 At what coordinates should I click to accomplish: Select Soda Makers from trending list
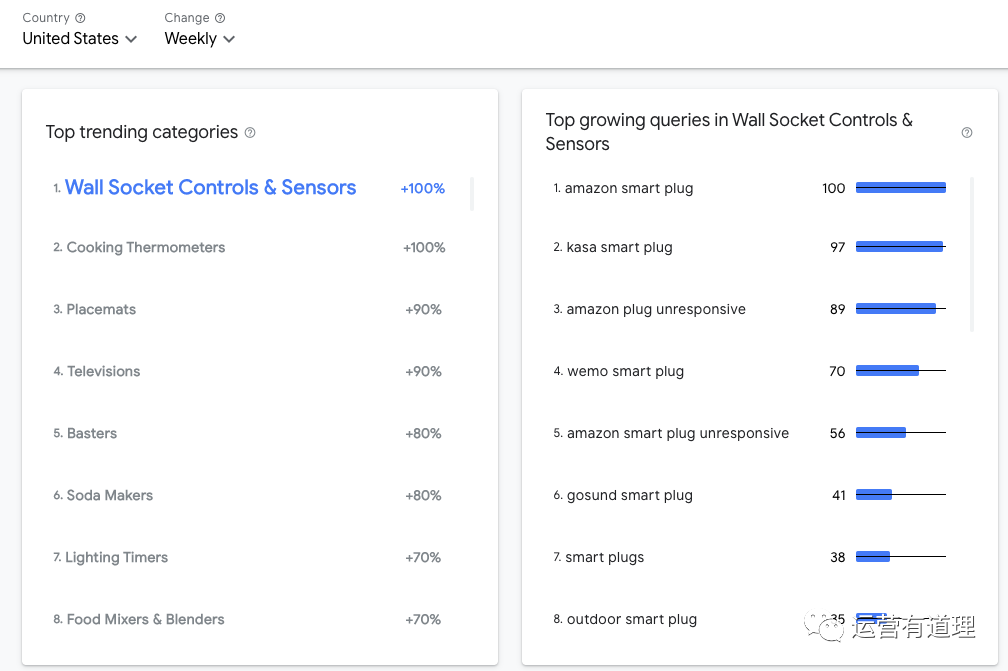110,496
